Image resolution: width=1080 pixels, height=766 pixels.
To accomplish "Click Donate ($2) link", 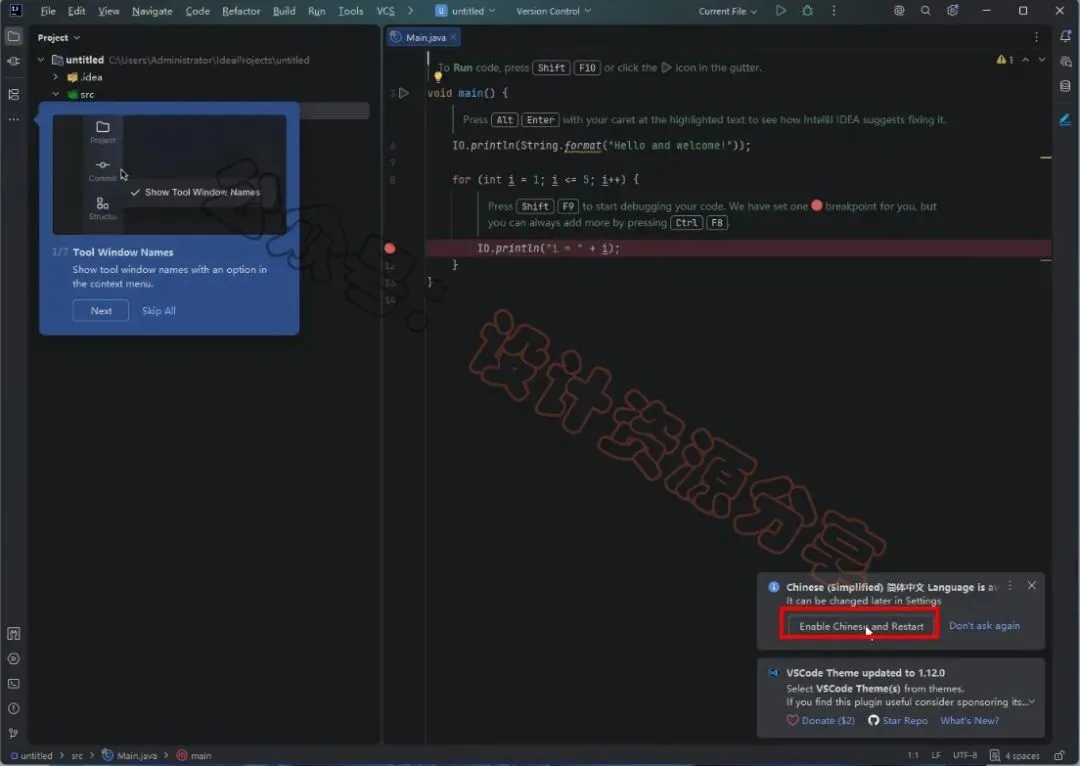I will tap(821, 721).
